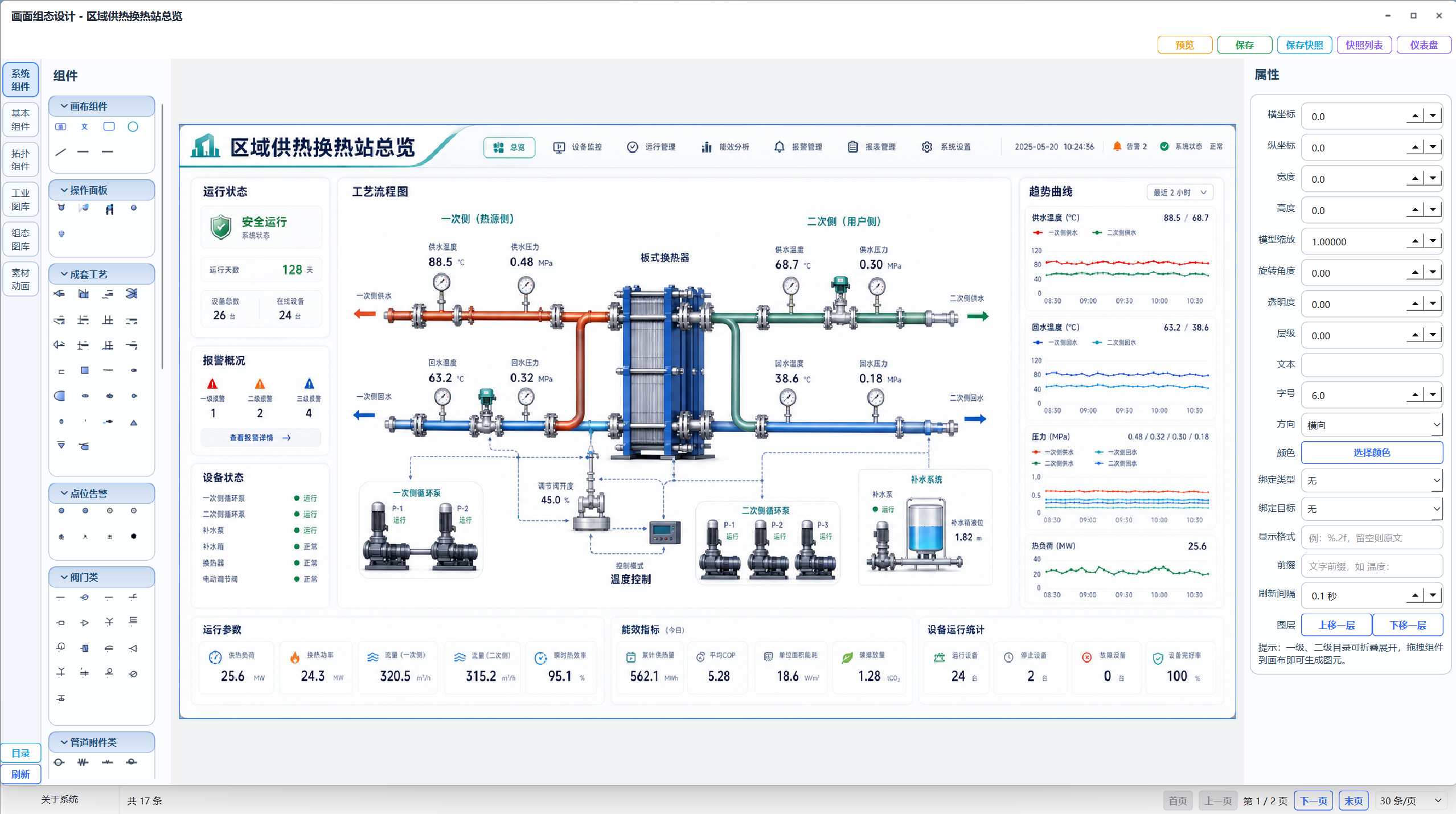Click 上移一层 layer button
Image resolution: width=1456 pixels, height=814 pixels.
(1336, 625)
